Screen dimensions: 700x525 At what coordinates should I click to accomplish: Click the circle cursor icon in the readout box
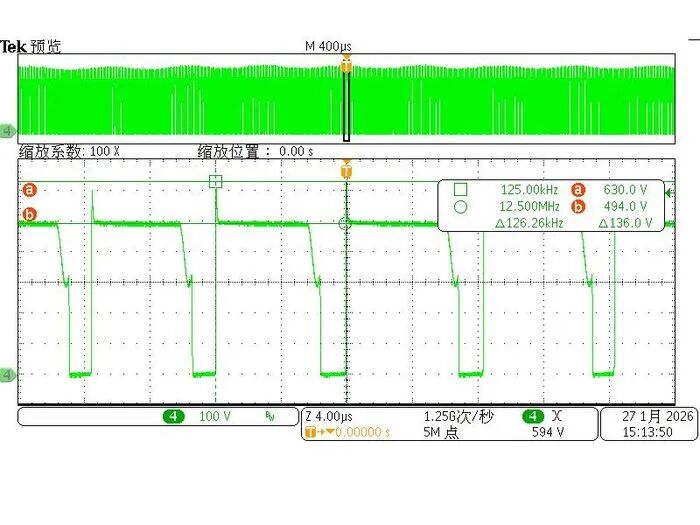[x=461, y=207]
